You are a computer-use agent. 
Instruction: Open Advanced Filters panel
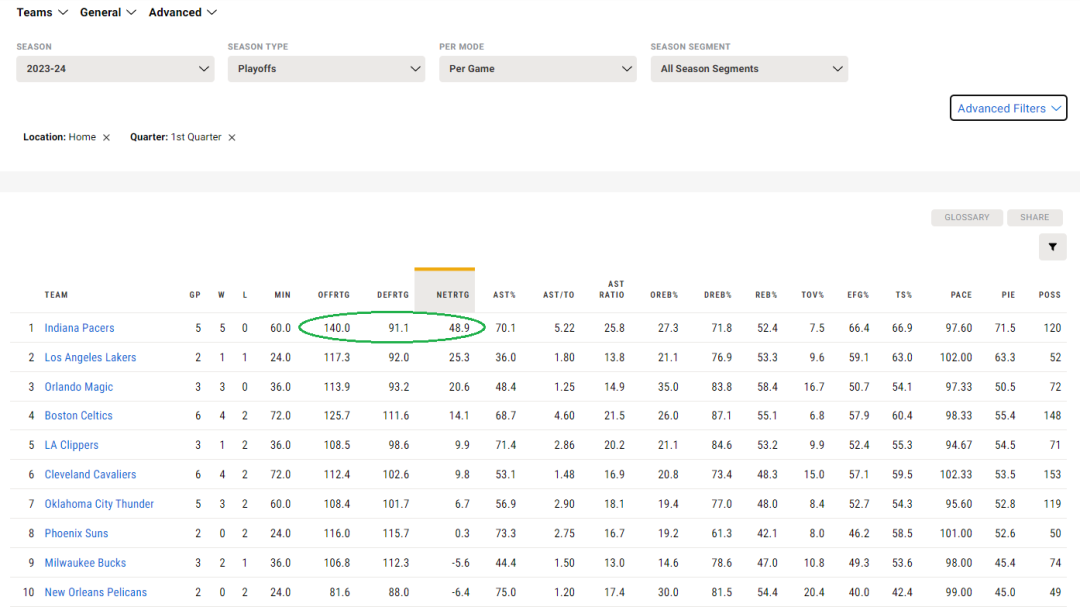(1008, 108)
